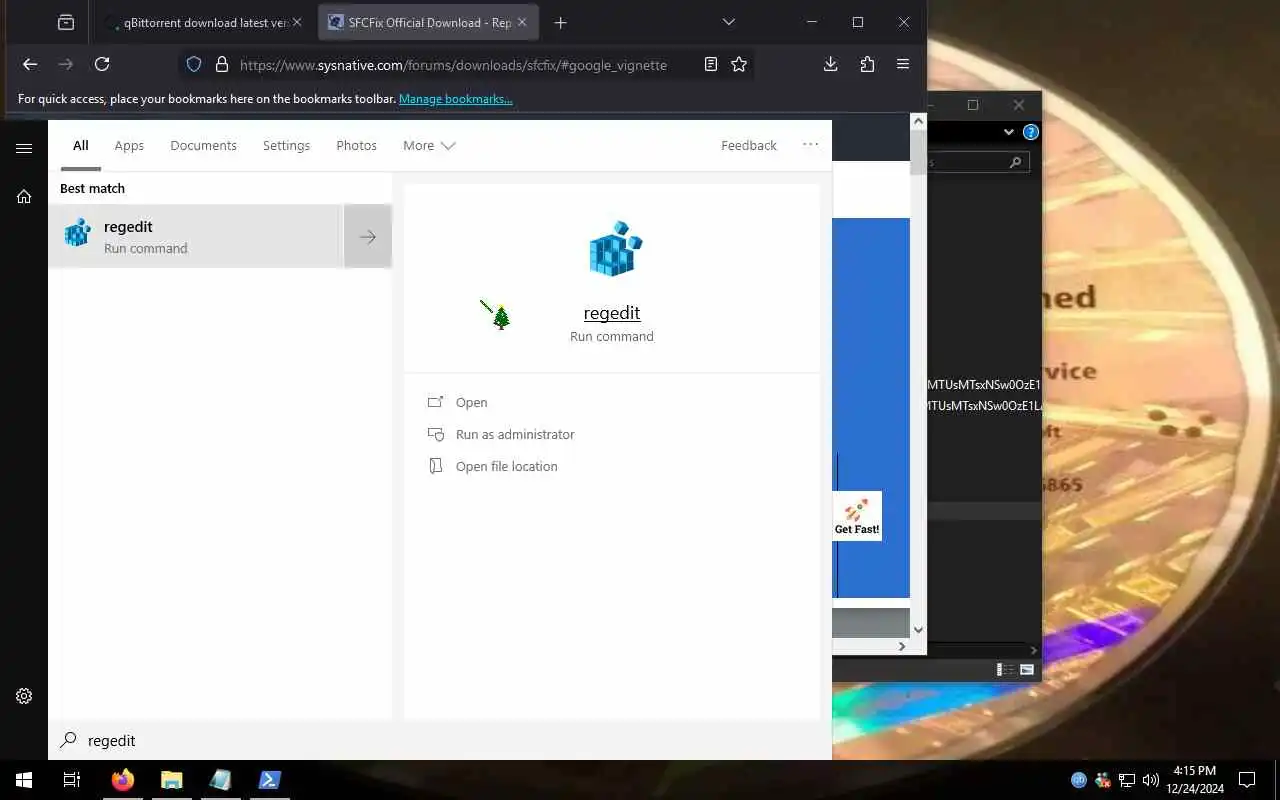The image size is (1280, 800).
Task: Open a new Firefox tab
Action: [561, 22]
